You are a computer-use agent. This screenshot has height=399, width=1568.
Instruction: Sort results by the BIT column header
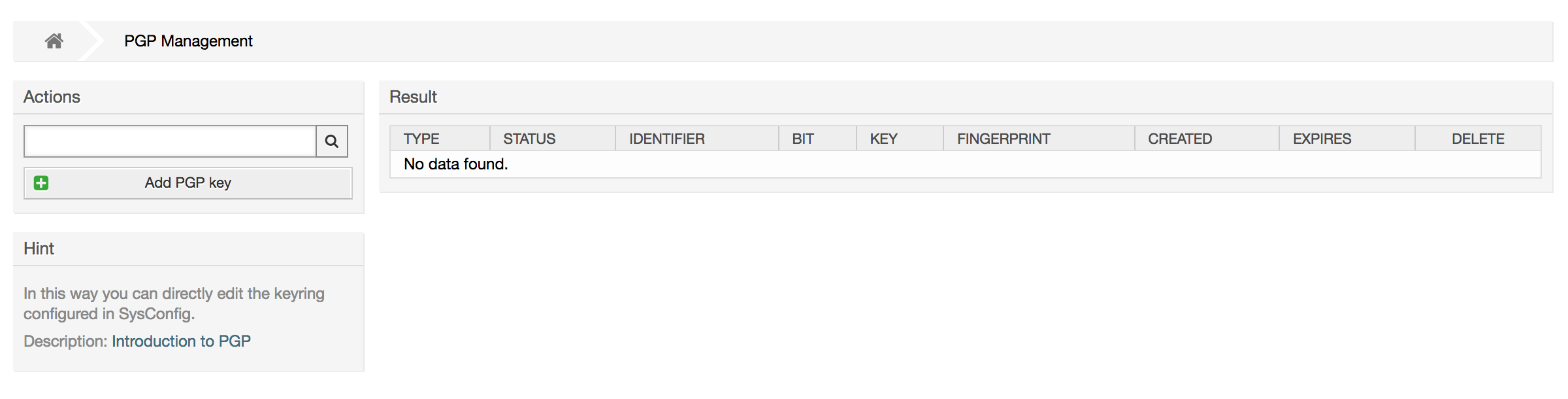click(805, 139)
